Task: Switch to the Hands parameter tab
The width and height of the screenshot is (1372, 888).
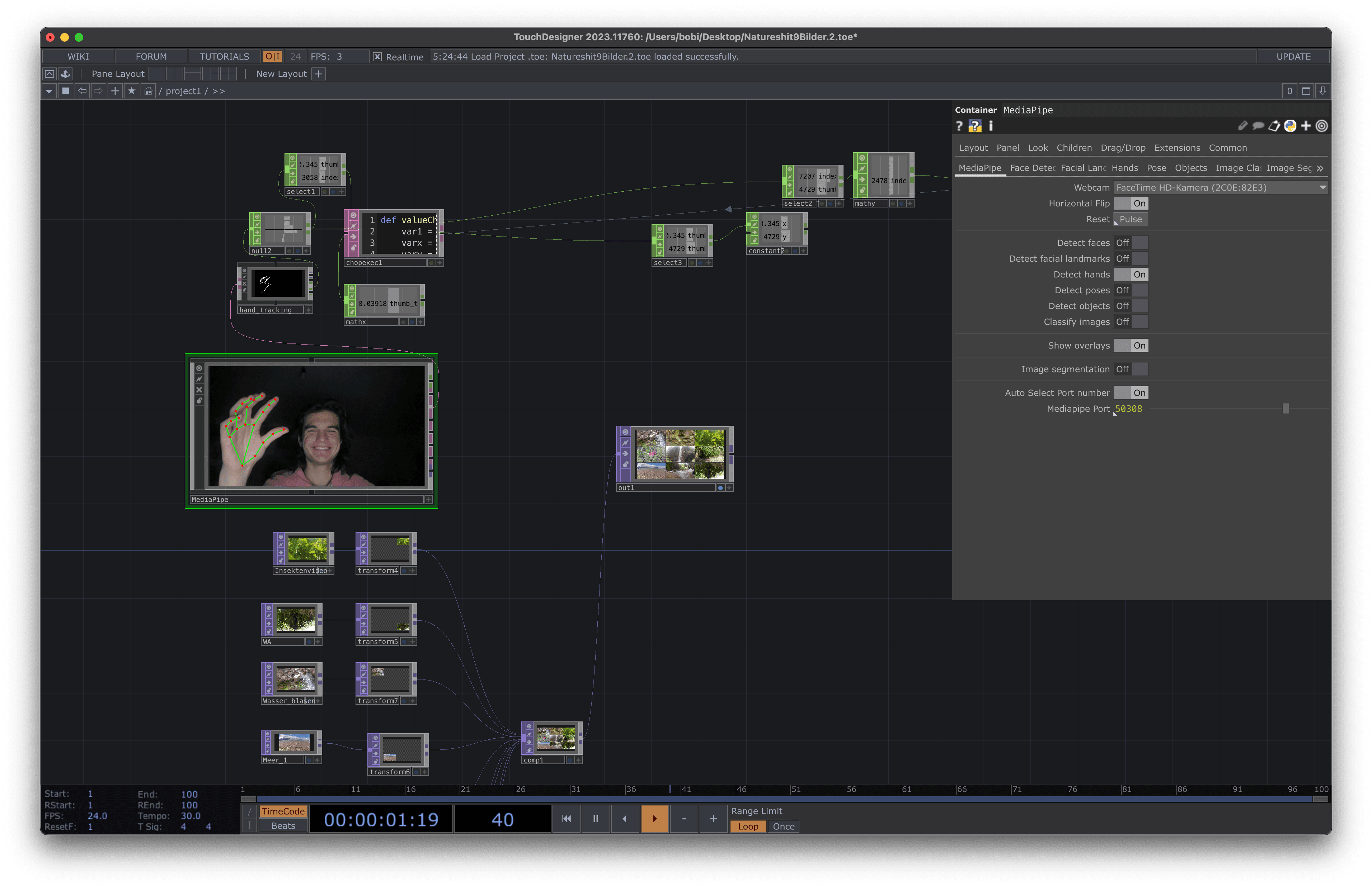Action: click(1124, 168)
